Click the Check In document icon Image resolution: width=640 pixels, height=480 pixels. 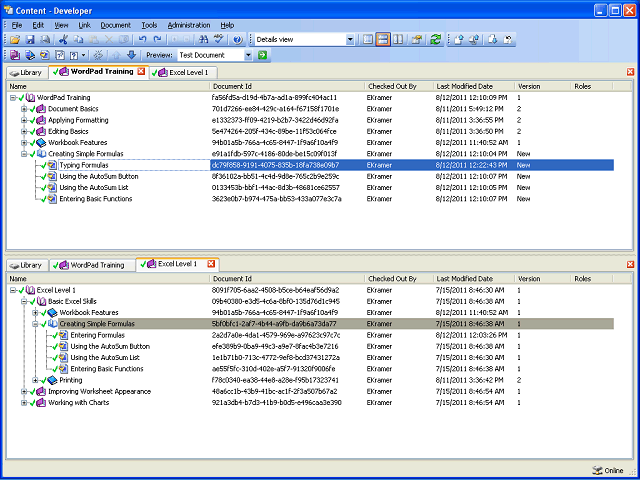(459, 40)
